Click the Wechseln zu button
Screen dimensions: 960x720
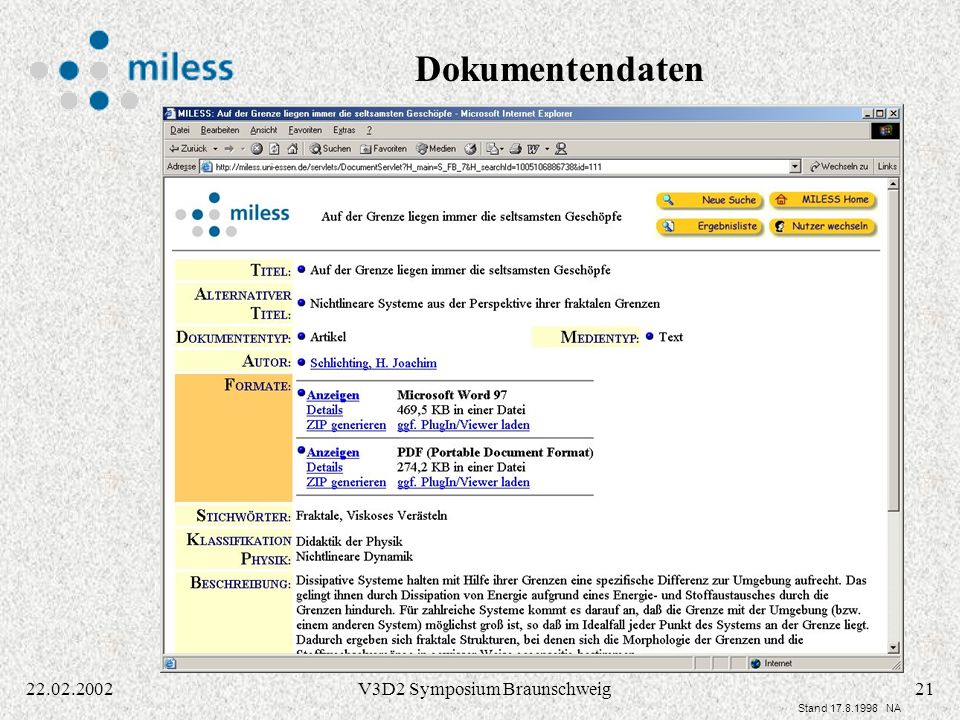839,167
